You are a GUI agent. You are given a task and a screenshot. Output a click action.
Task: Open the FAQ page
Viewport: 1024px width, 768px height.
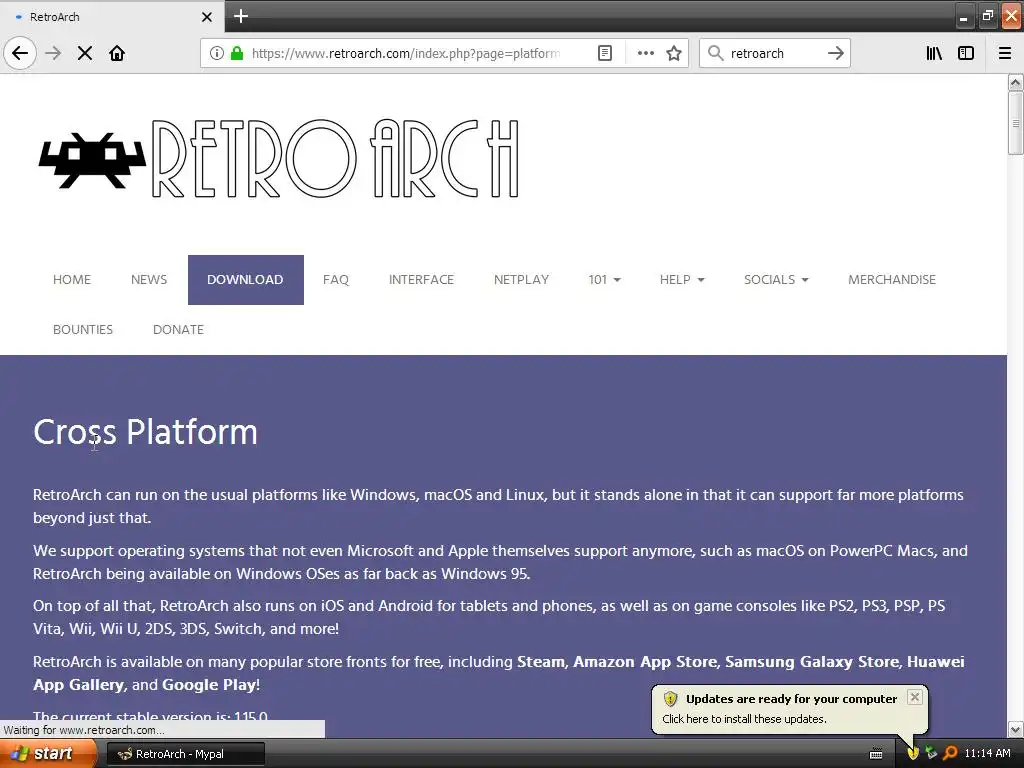coord(336,280)
